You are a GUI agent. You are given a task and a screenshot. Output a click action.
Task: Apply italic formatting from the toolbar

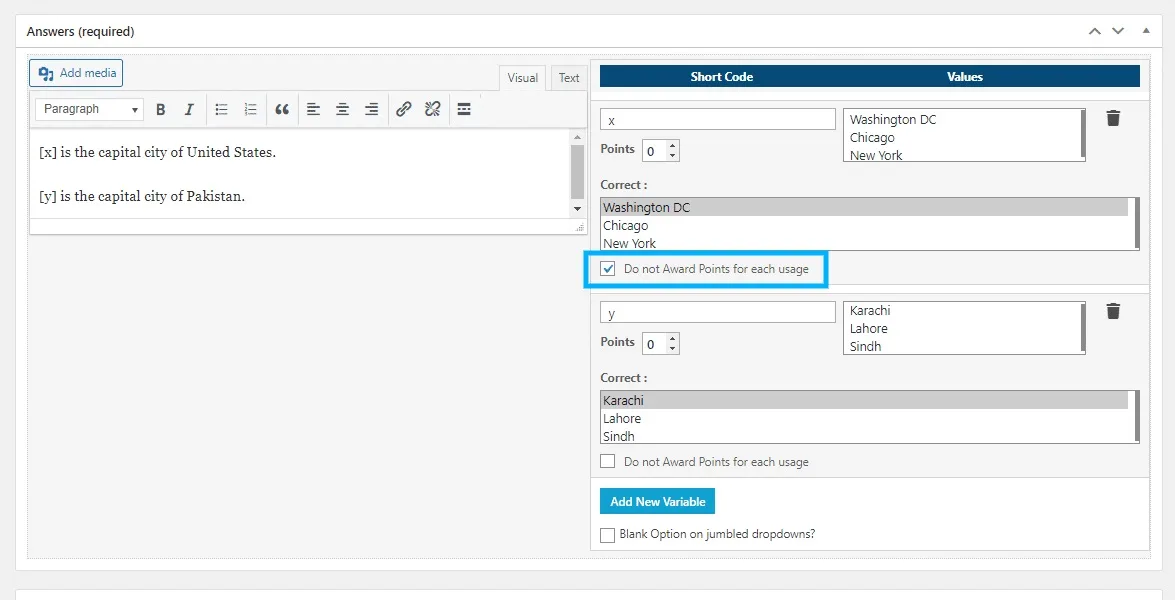pyautogui.click(x=189, y=110)
